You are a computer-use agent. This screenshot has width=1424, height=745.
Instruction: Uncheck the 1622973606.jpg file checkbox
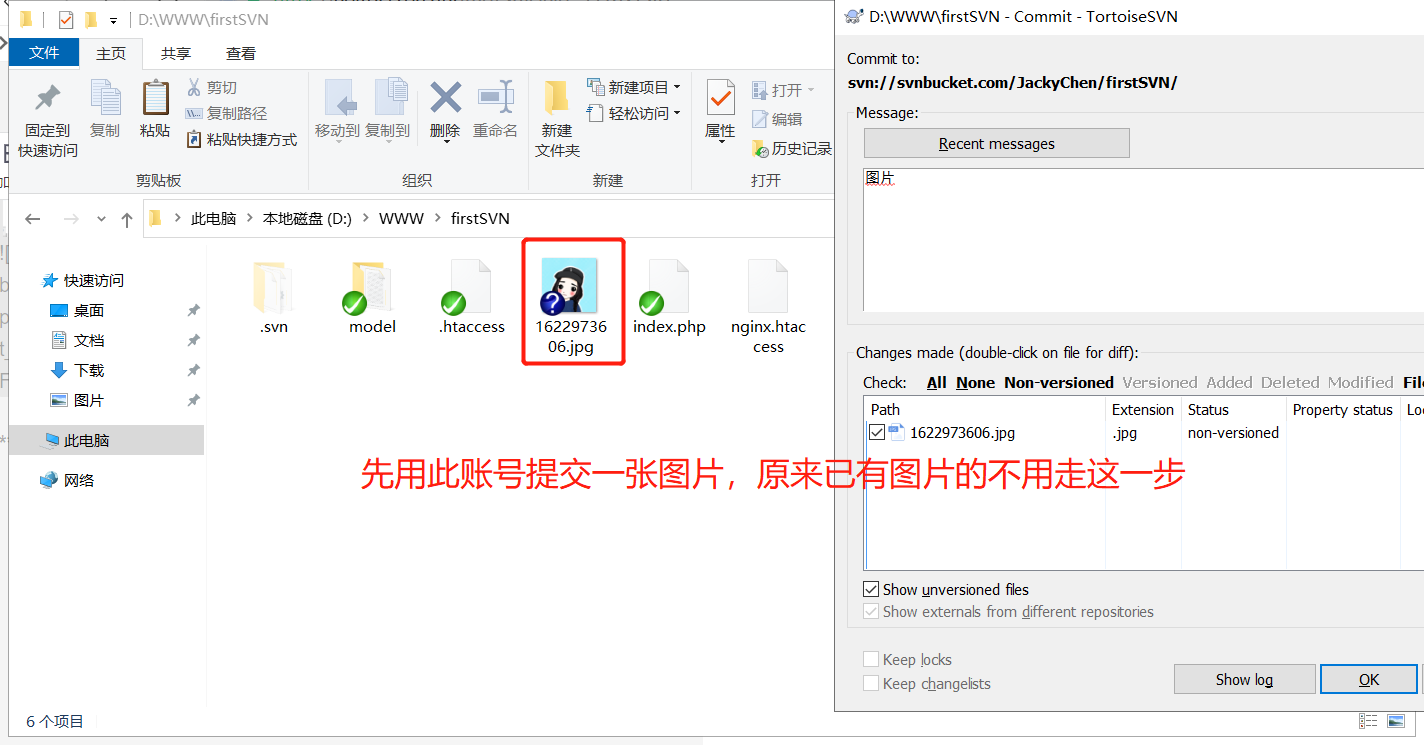tap(877, 433)
